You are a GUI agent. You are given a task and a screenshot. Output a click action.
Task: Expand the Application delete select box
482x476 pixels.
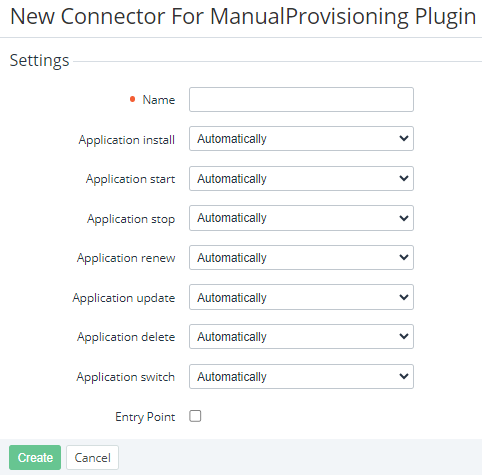pyautogui.click(x=301, y=336)
